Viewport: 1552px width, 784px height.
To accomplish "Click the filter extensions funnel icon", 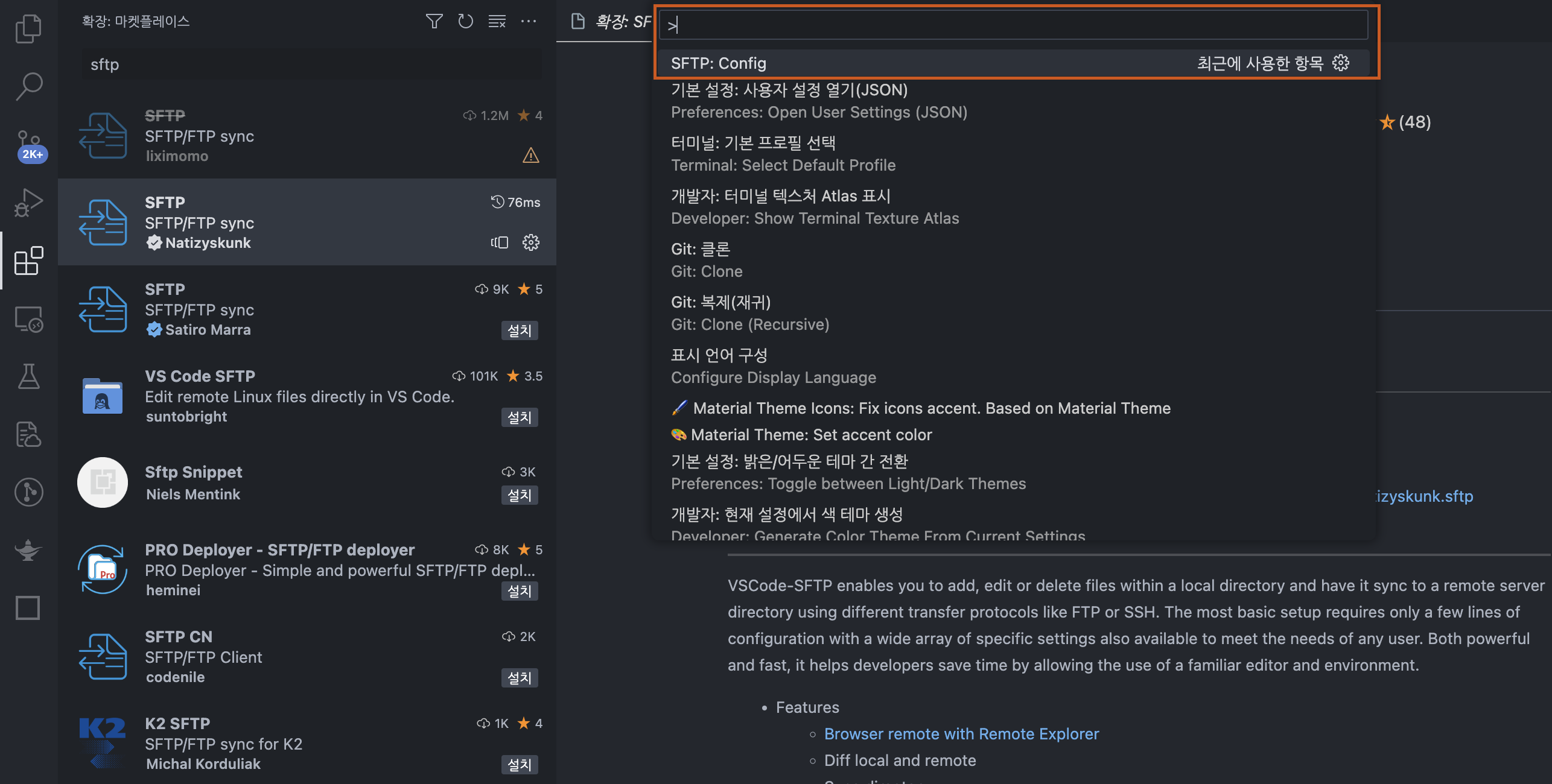I will pos(434,22).
